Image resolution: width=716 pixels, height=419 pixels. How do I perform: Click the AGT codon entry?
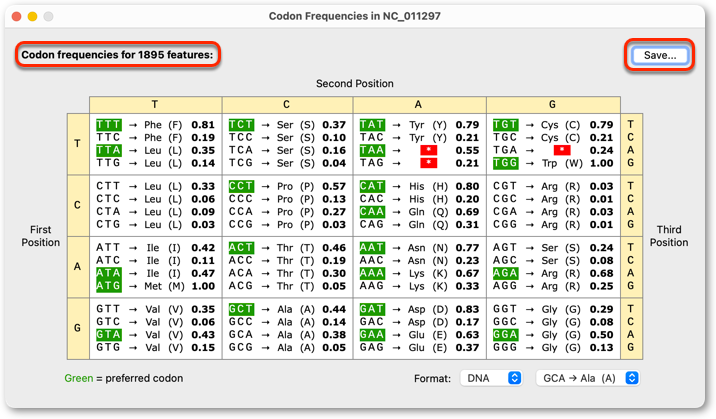click(505, 247)
